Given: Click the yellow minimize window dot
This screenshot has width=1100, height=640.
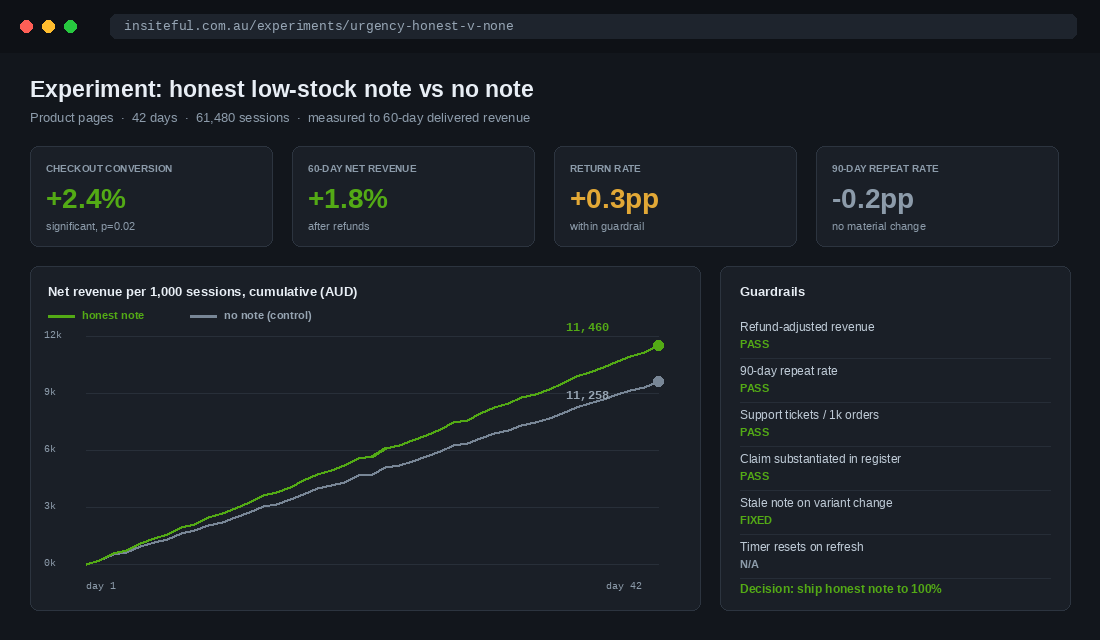Looking at the screenshot, I should click(48, 27).
